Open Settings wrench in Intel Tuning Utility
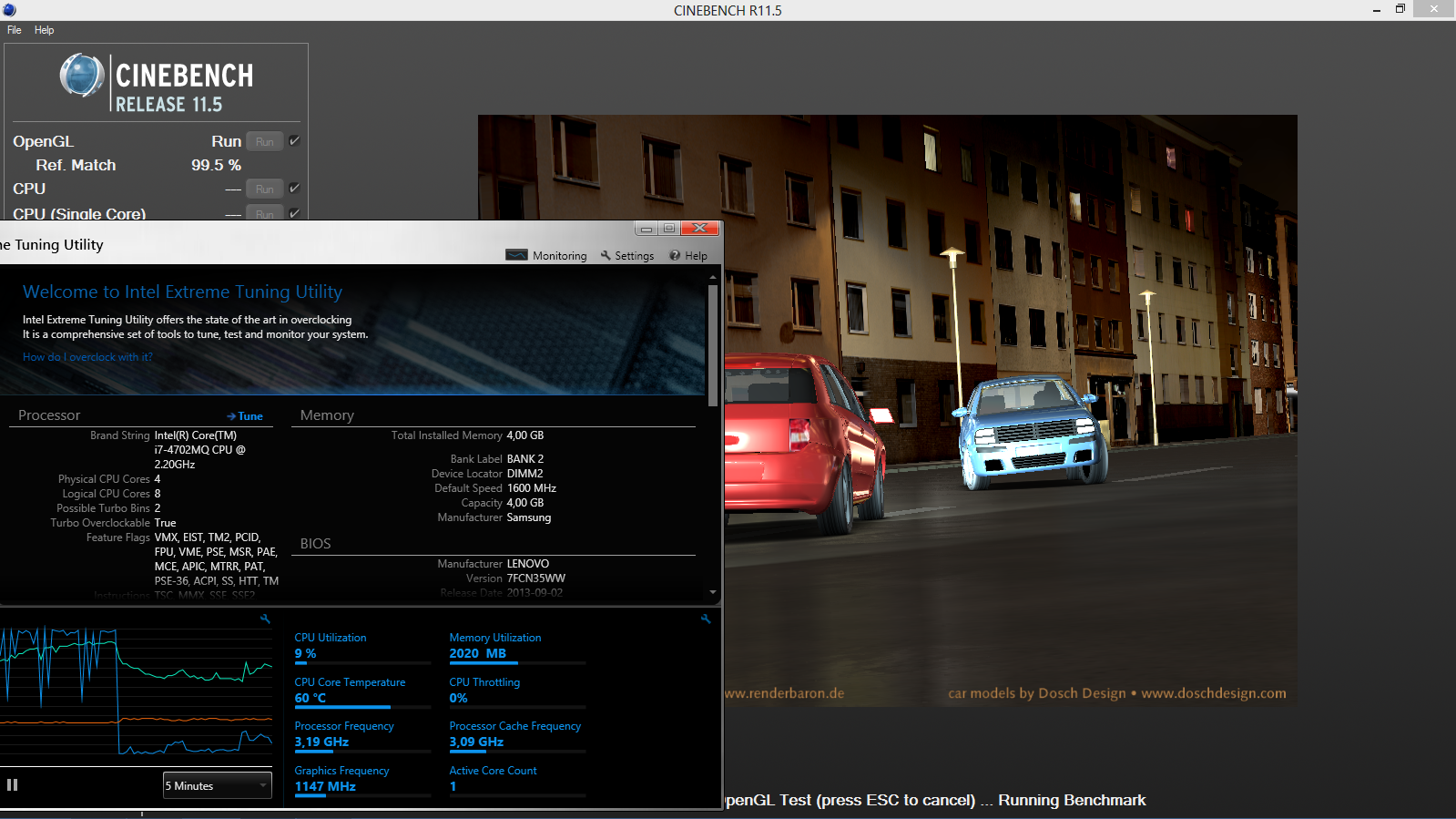The image size is (1456, 819). point(627,256)
